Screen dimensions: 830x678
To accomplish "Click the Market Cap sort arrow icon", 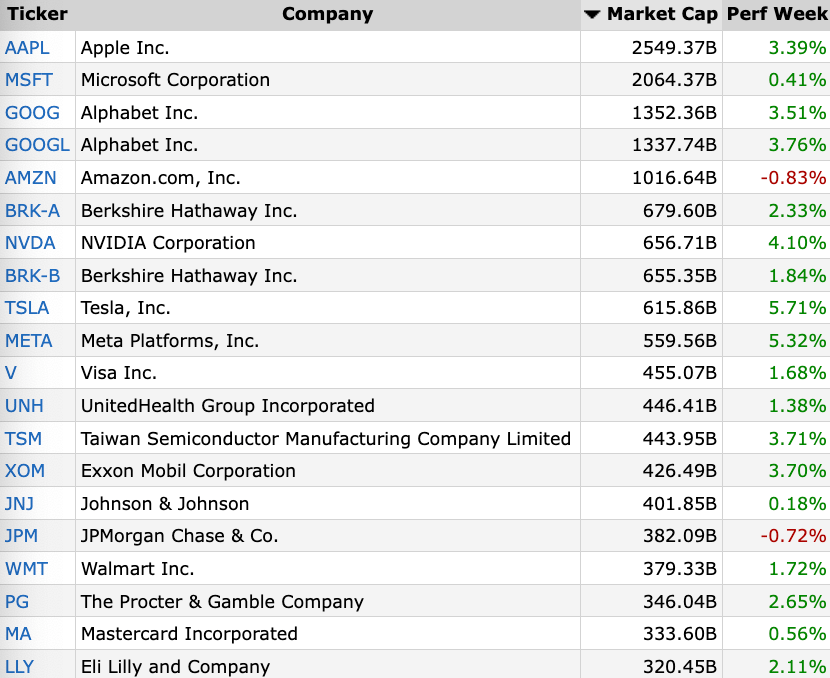I will tap(592, 15).
